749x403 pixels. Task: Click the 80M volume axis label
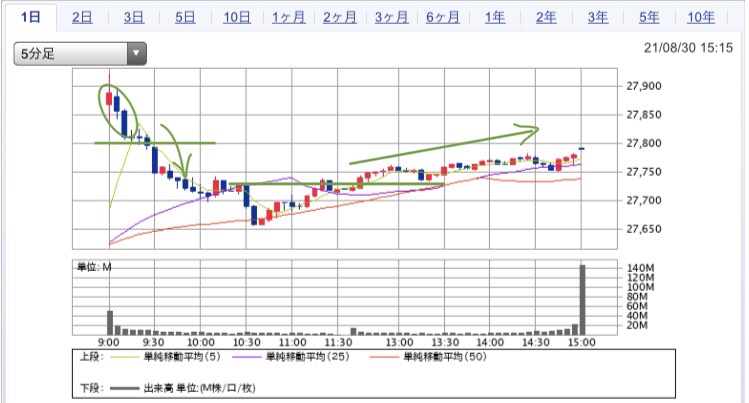637,297
